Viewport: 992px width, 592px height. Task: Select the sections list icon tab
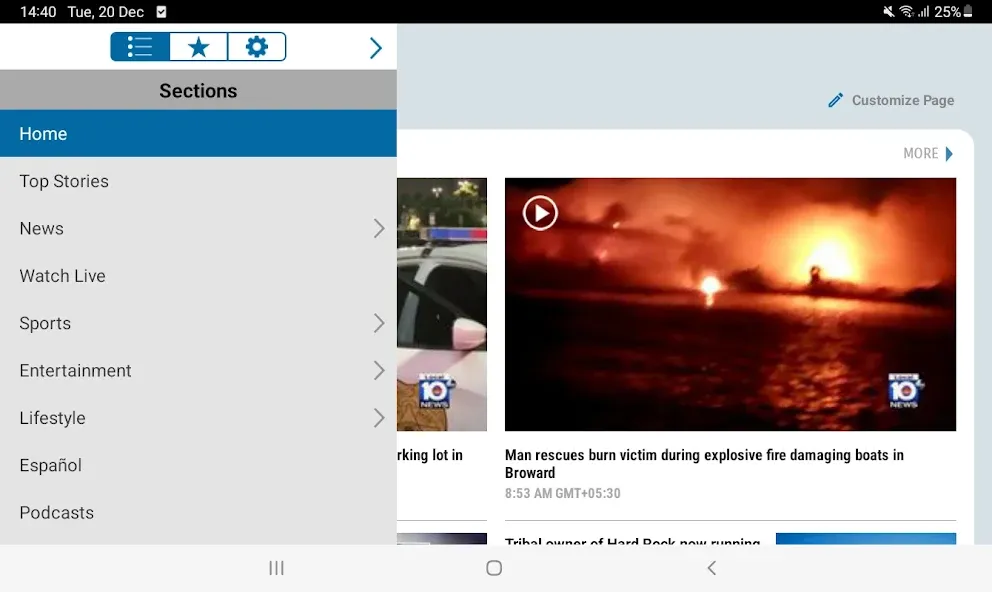[x=140, y=47]
